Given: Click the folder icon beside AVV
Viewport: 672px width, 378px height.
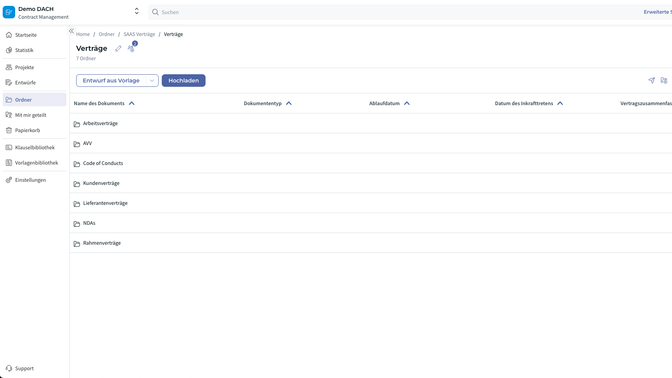Looking at the screenshot, I should pyautogui.click(x=77, y=144).
